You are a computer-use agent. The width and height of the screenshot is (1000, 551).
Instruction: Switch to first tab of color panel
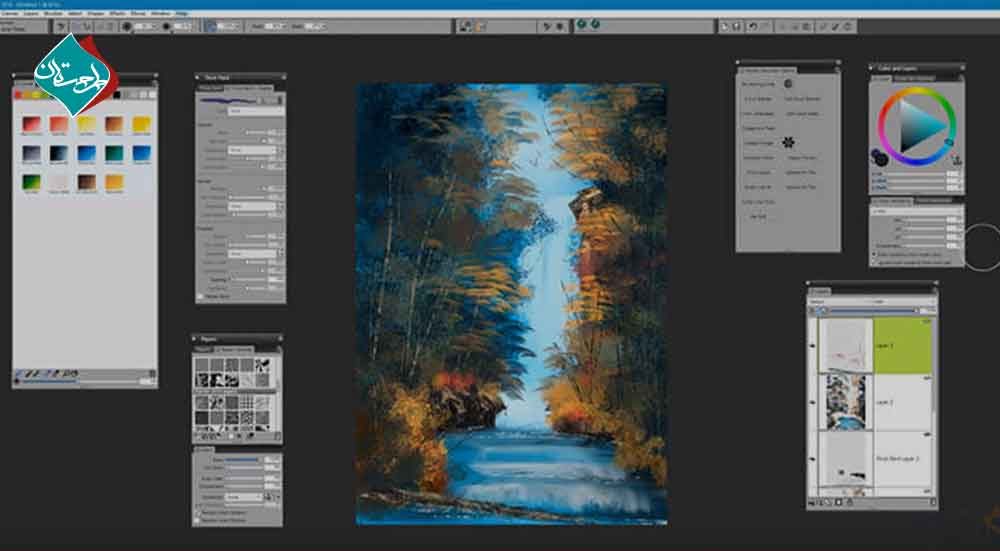click(881, 78)
